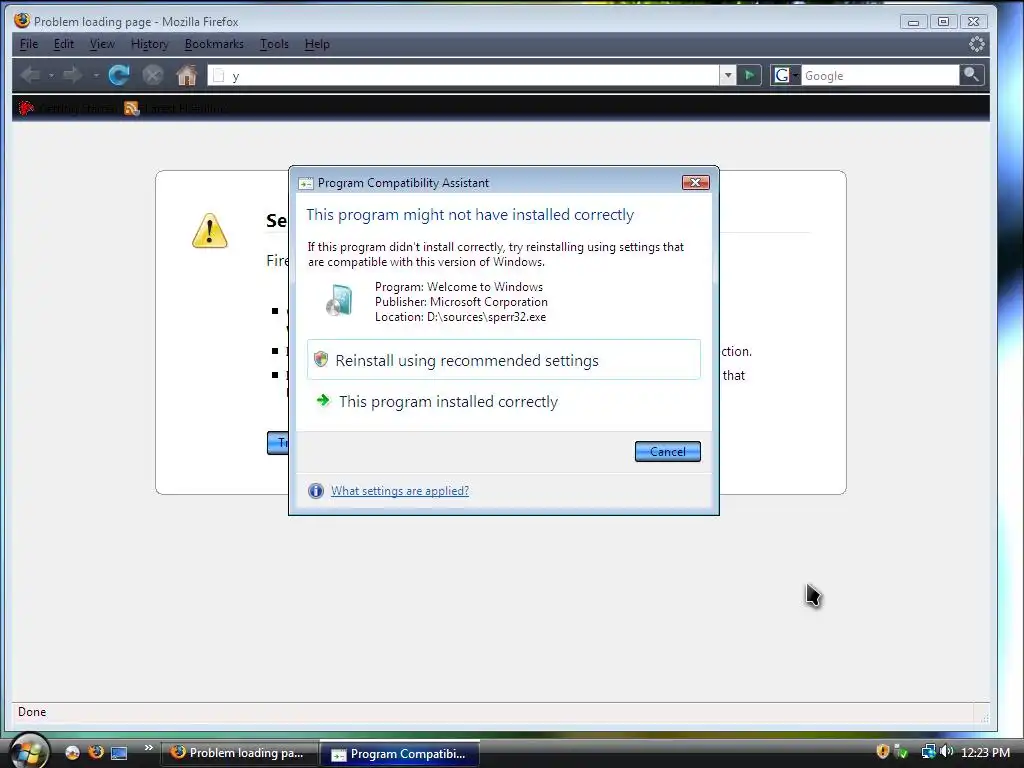
Task: Expand the Back button history dropdown
Action: click(51, 76)
